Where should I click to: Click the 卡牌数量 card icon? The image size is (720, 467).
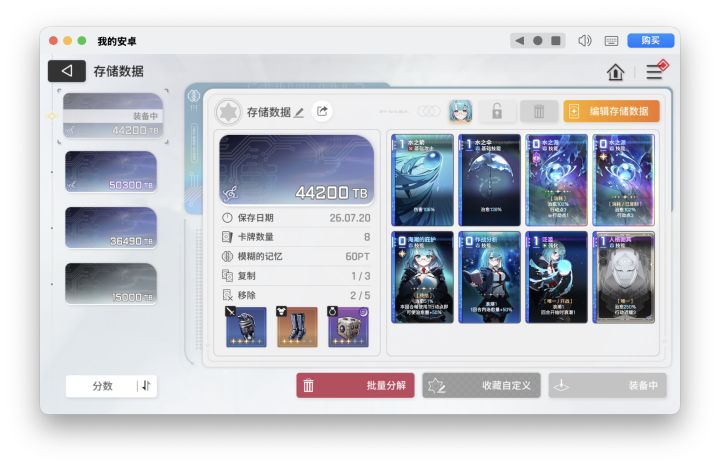point(227,237)
